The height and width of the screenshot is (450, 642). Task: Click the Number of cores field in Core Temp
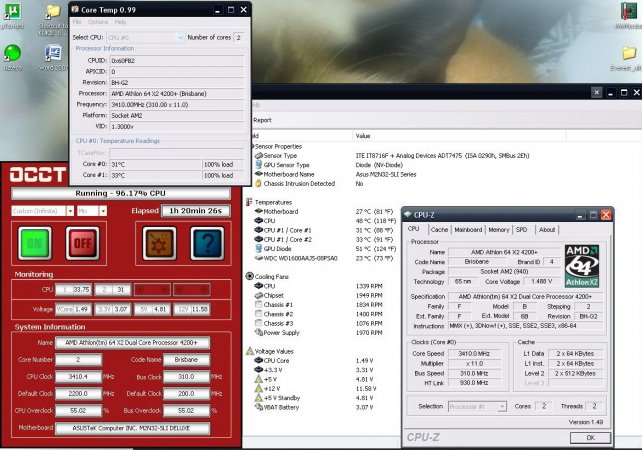(x=238, y=38)
